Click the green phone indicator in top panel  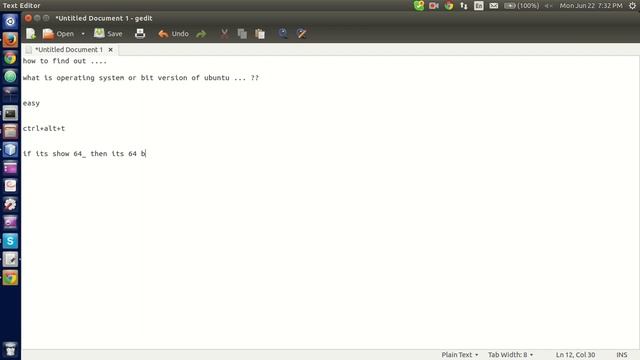pyautogui.click(x=419, y=5)
